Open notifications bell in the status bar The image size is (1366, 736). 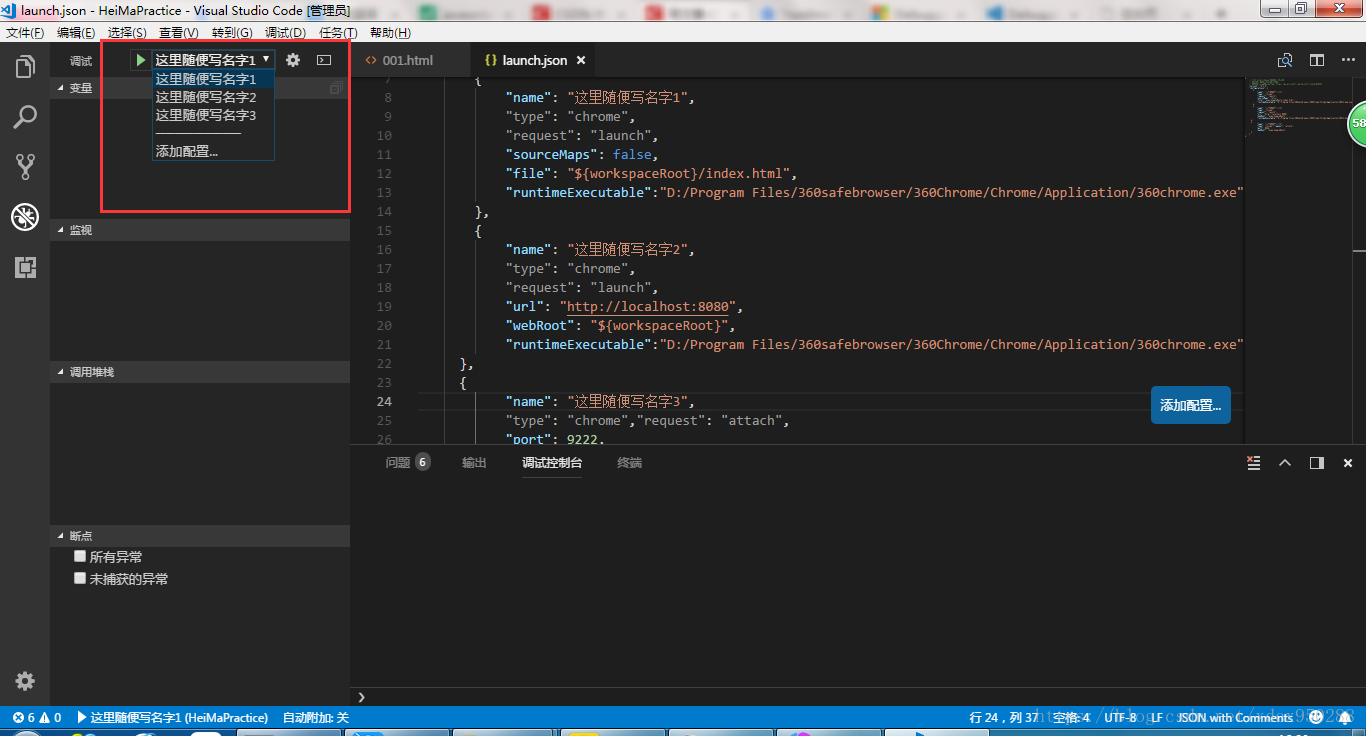[1345, 717]
